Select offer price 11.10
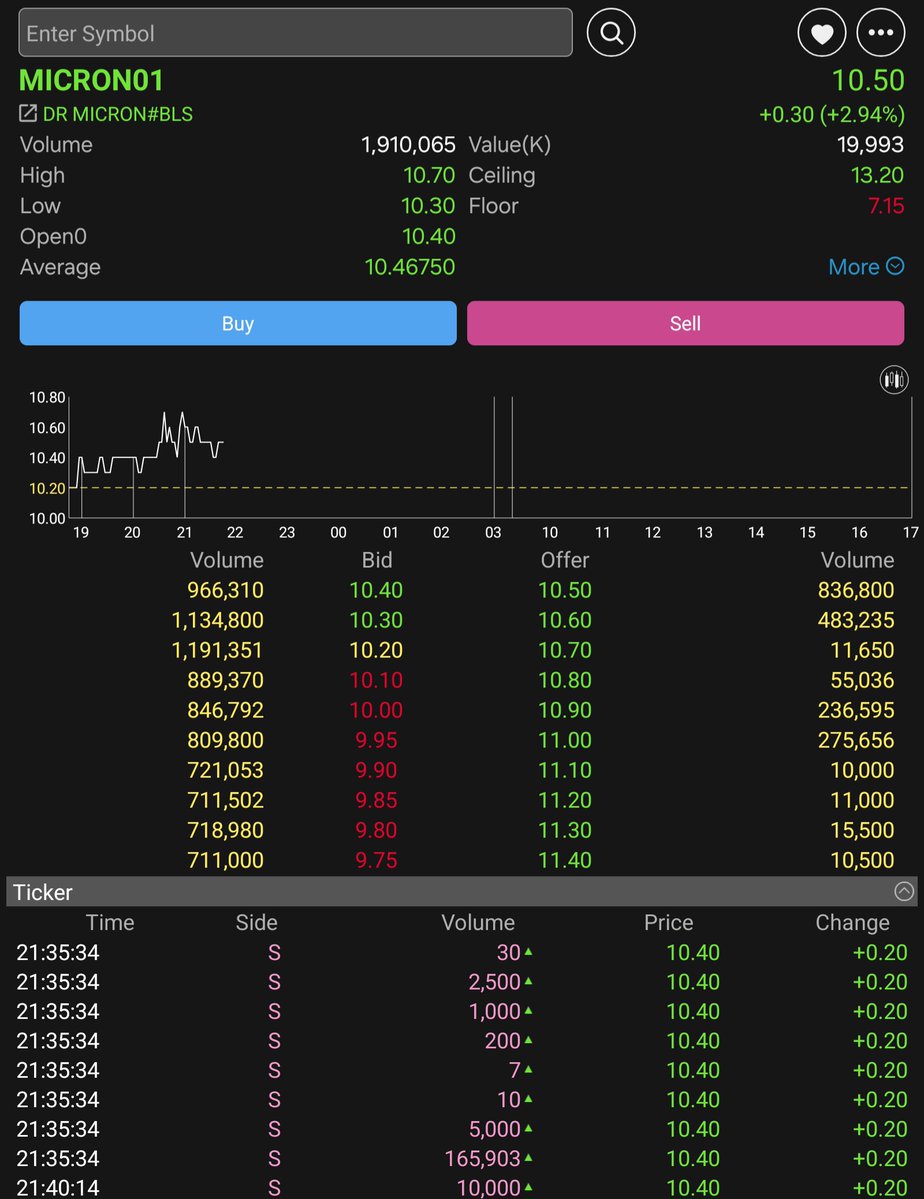Image resolution: width=924 pixels, height=1199 pixels. coord(564,769)
